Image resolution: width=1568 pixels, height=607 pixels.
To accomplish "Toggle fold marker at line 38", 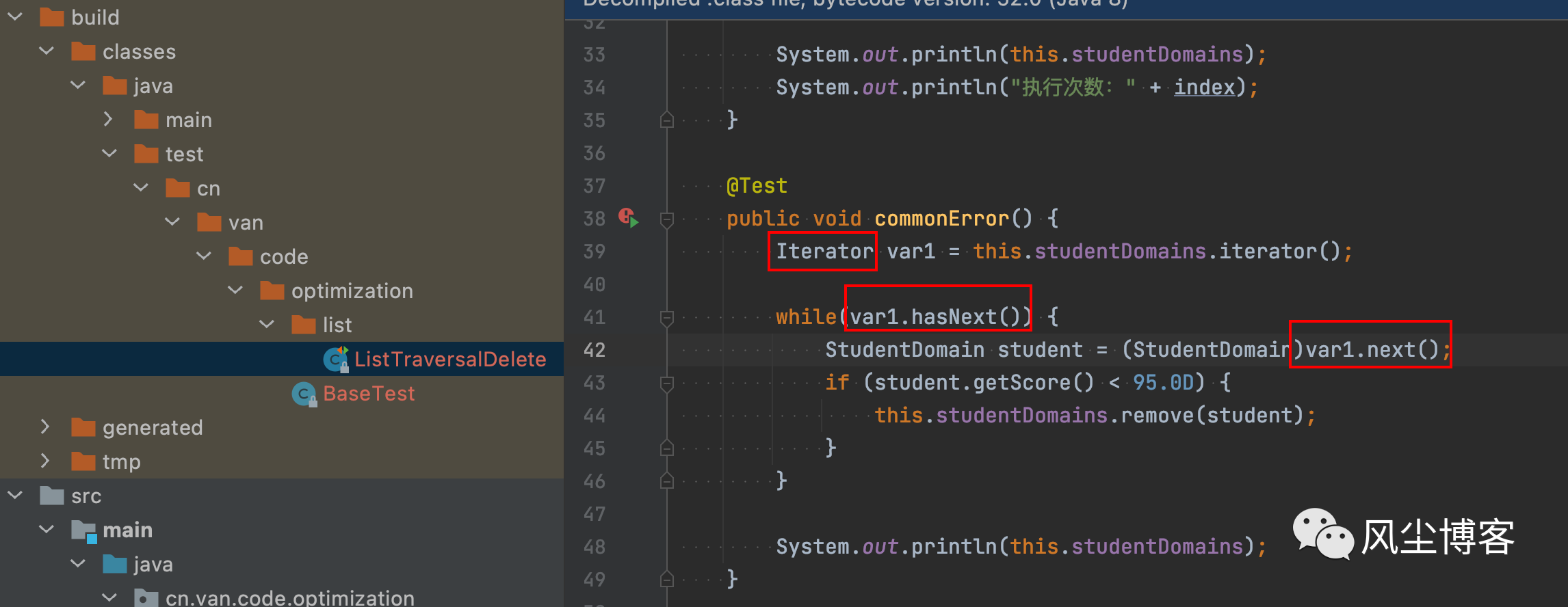I will (667, 219).
